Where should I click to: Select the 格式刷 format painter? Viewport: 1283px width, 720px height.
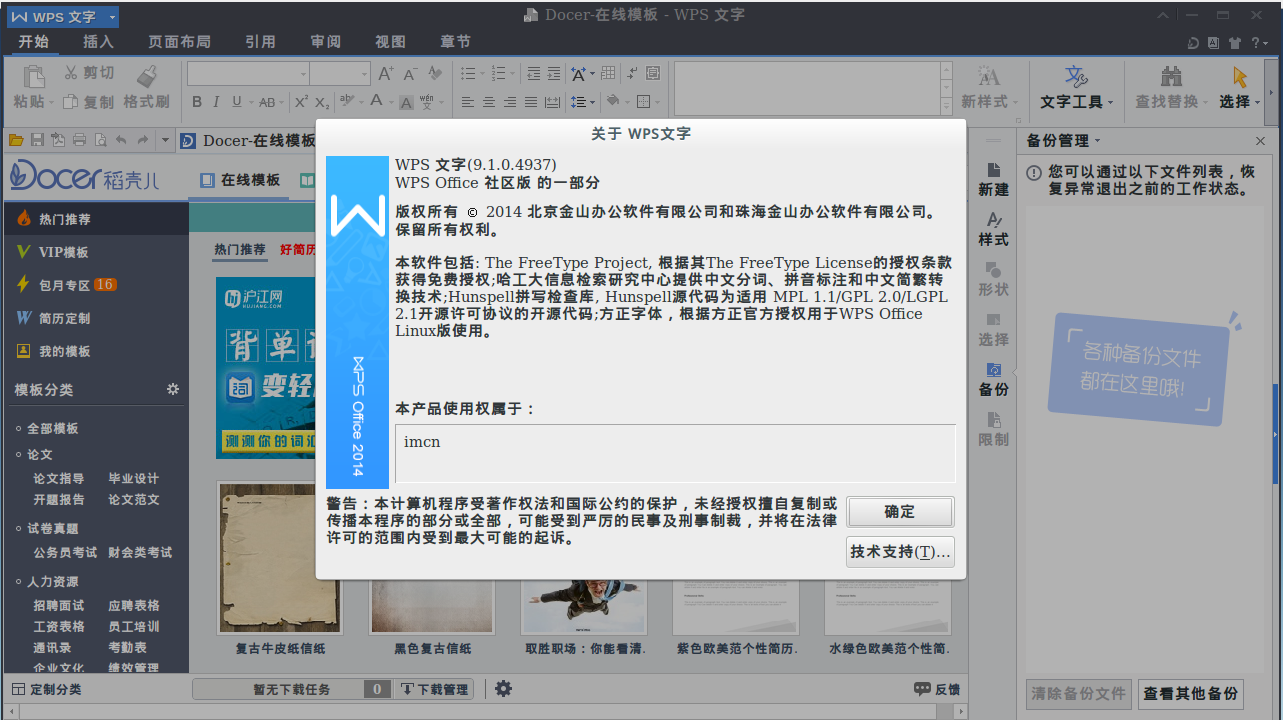point(147,87)
